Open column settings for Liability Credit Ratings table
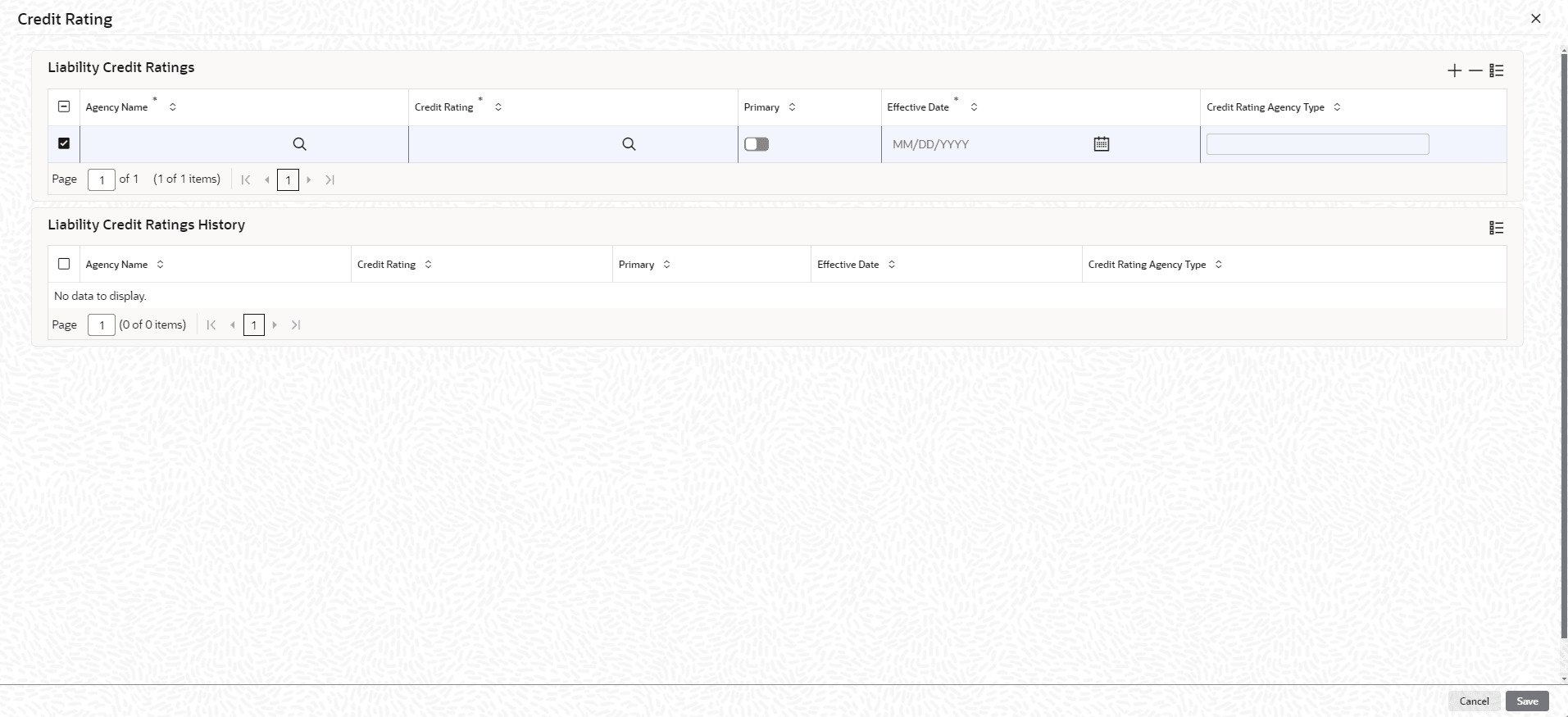This screenshot has width=1568, height=717. click(1497, 70)
